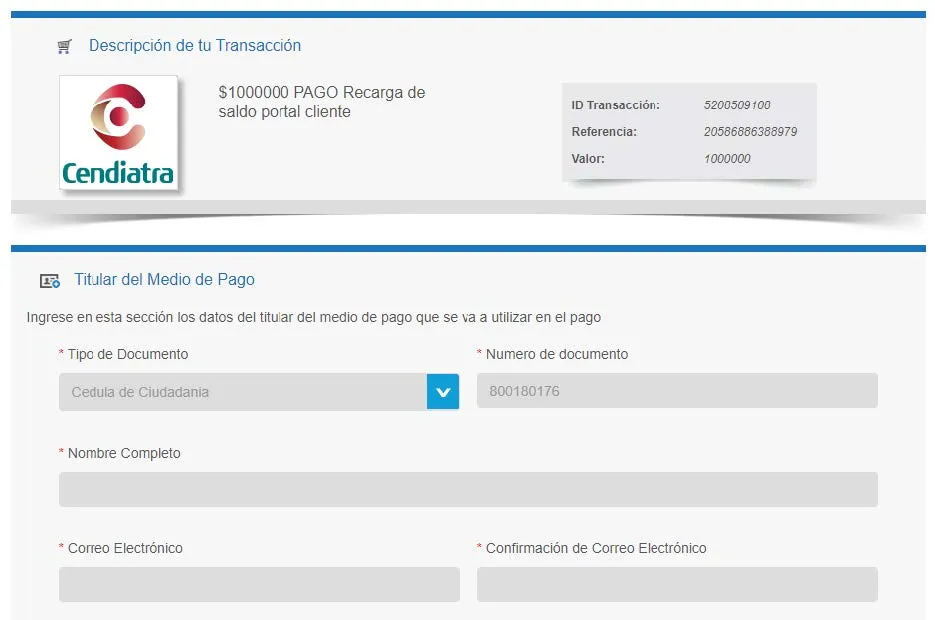Click the Referencia label
Viewport: 935px width, 620px height.
click(x=604, y=132)
